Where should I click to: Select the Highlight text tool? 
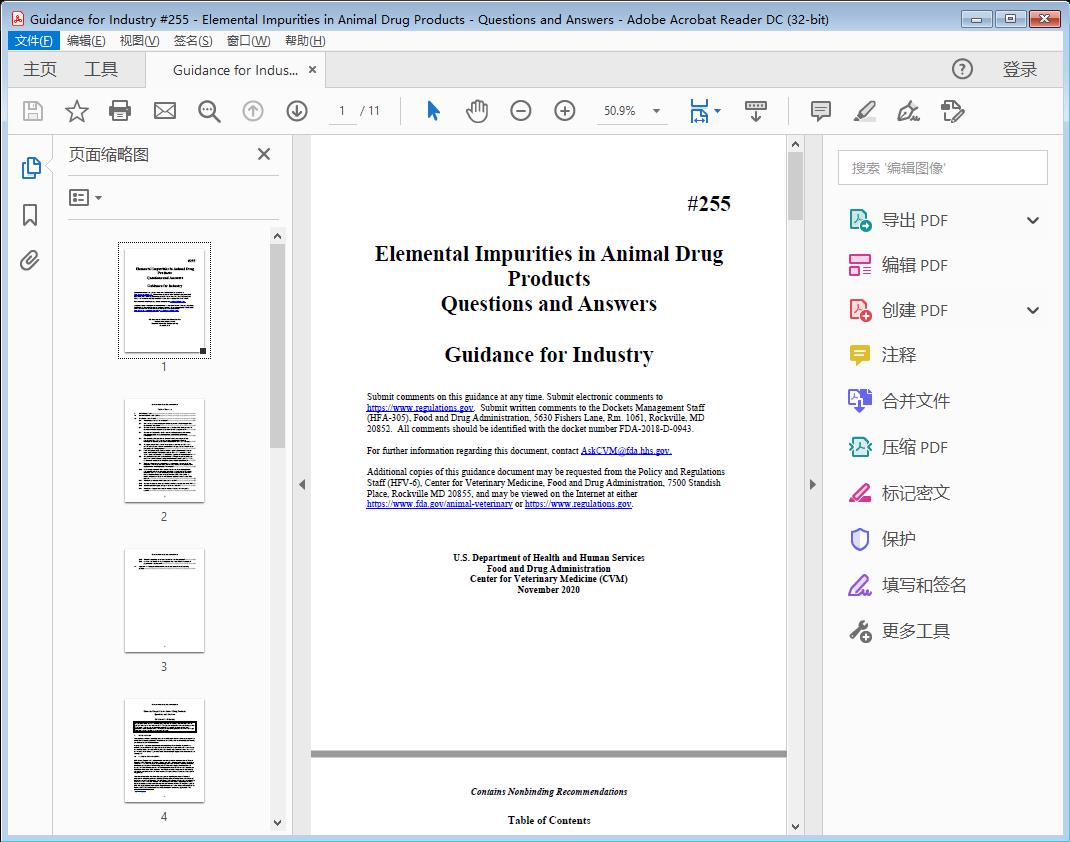[864, 111]
